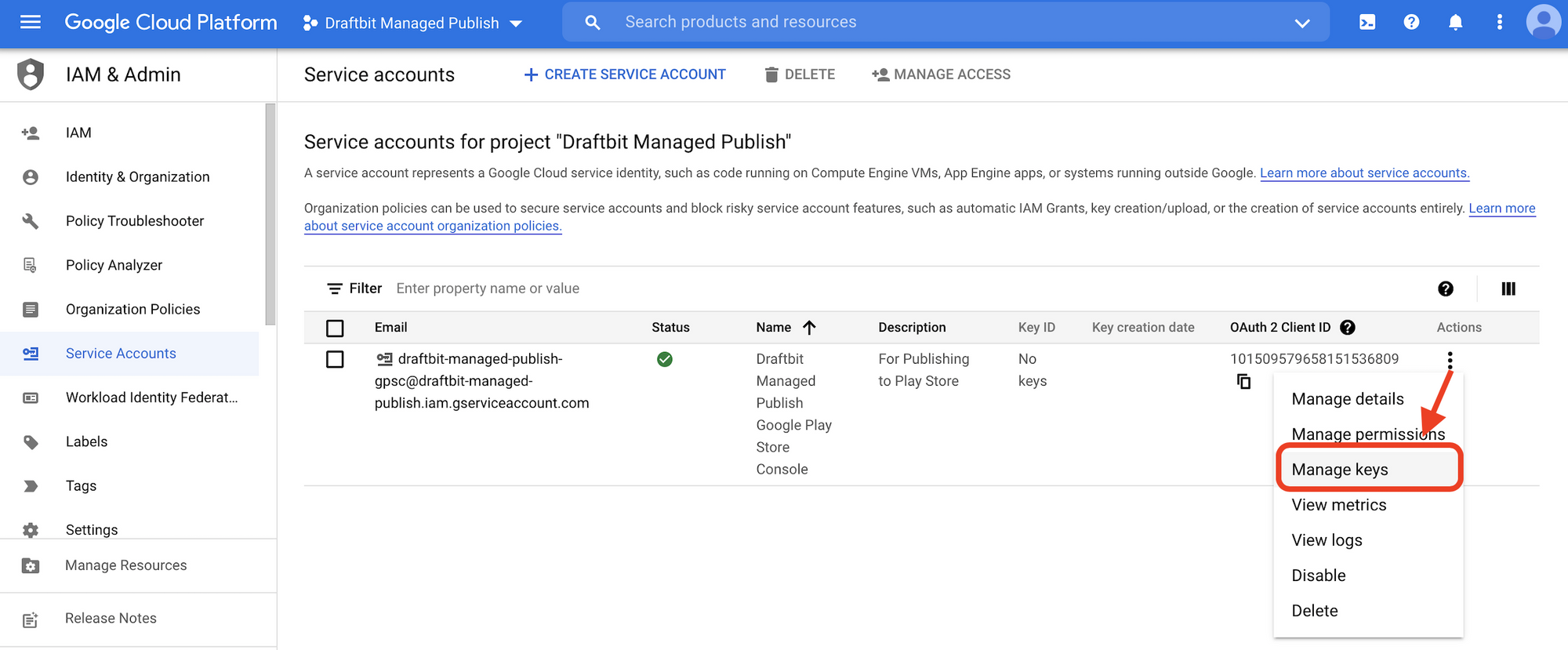The height and width of the screenshot is (650, 1568).
Task: Toggle Name column sort arrow
Action: [x=810, y=328]
